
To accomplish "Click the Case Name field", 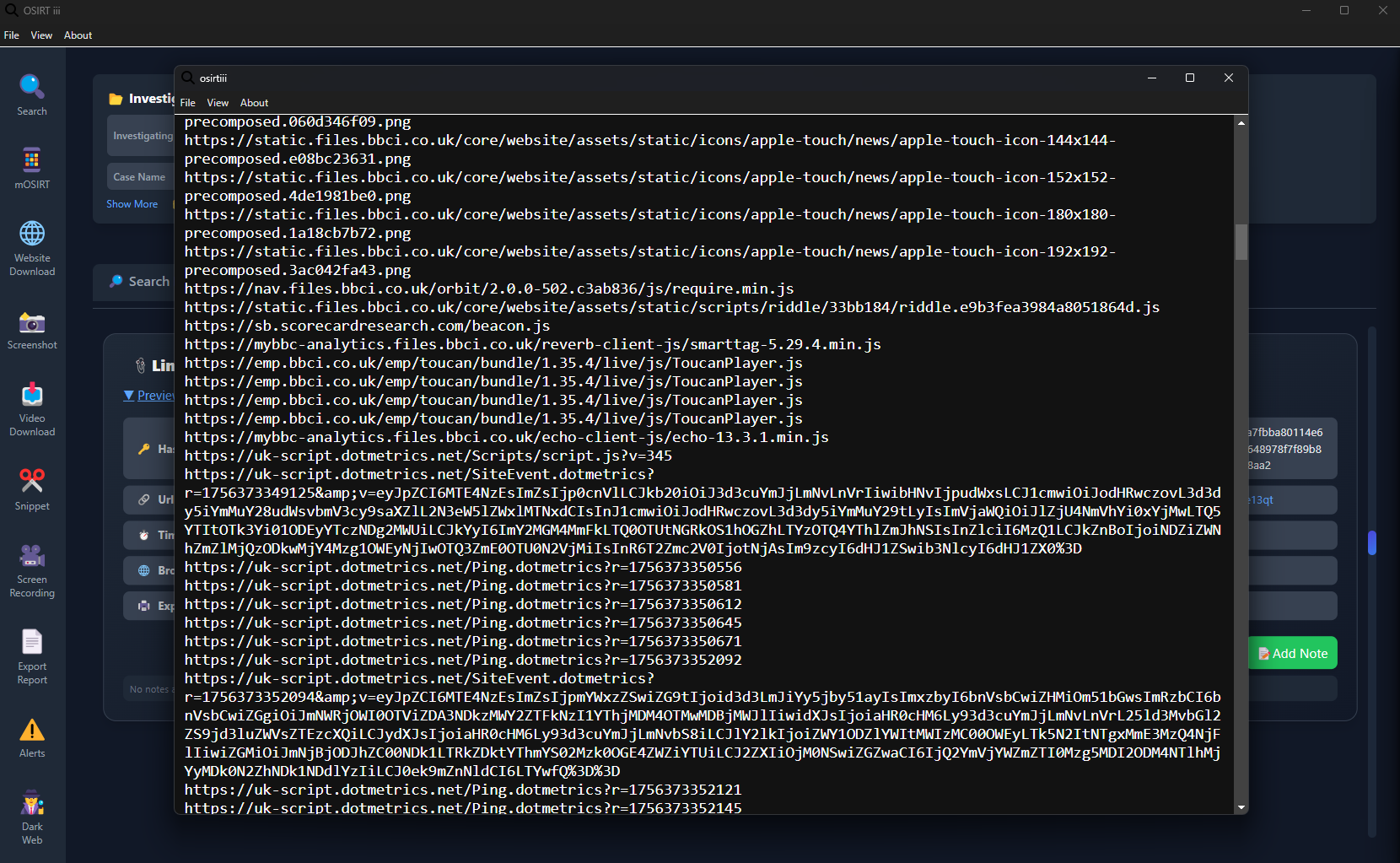I will click(139, 175).
